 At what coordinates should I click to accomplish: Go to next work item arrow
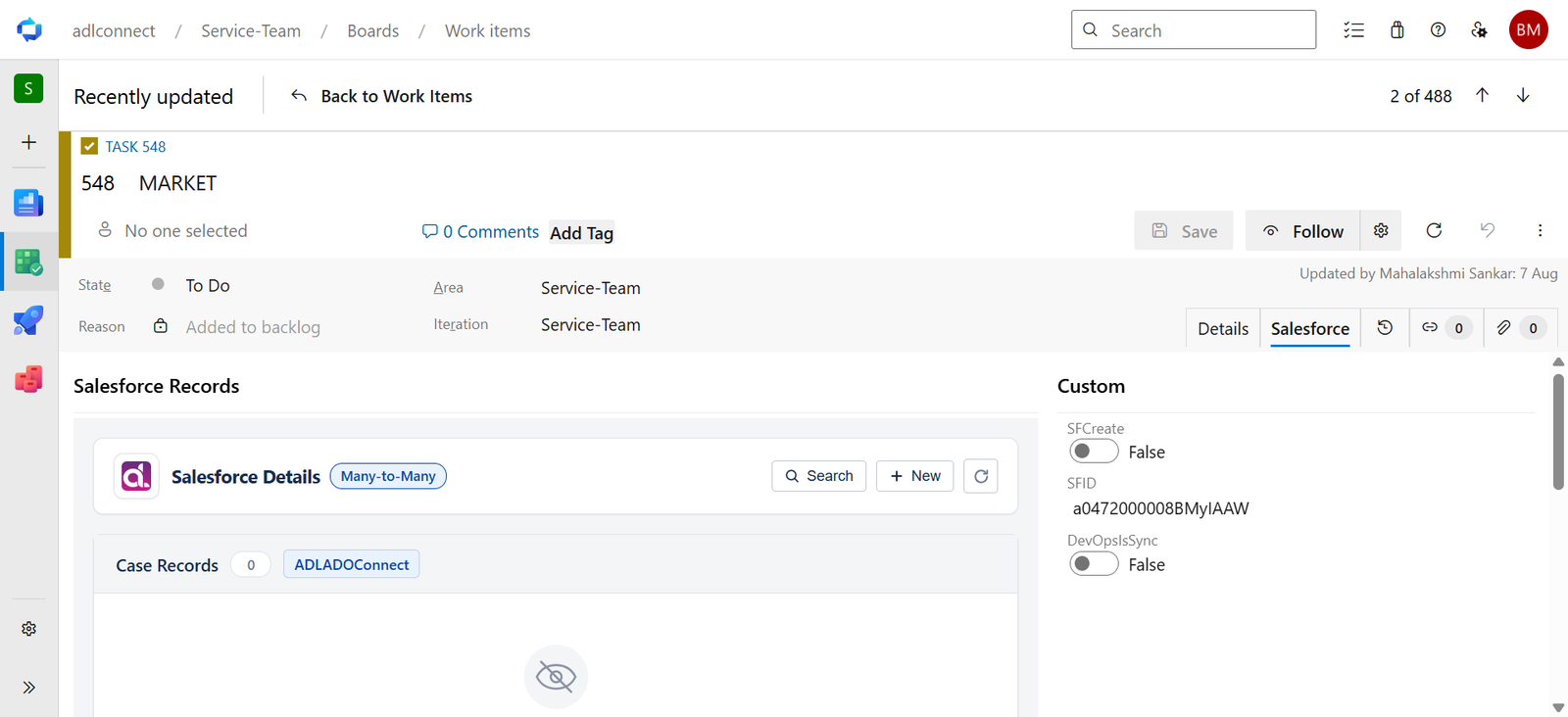coord(1523,95)
